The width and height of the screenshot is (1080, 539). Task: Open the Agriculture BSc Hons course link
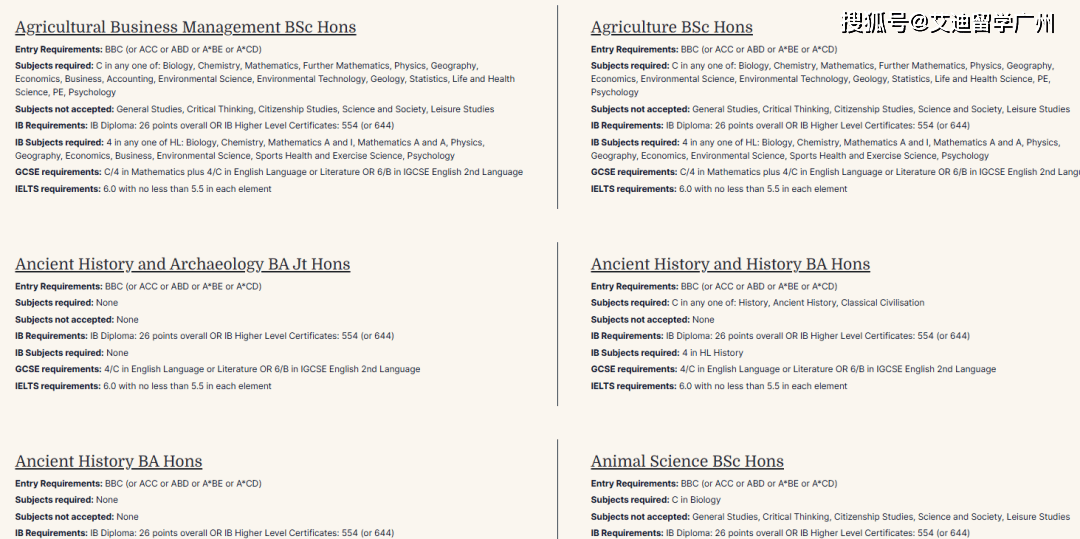coord(672,28)
